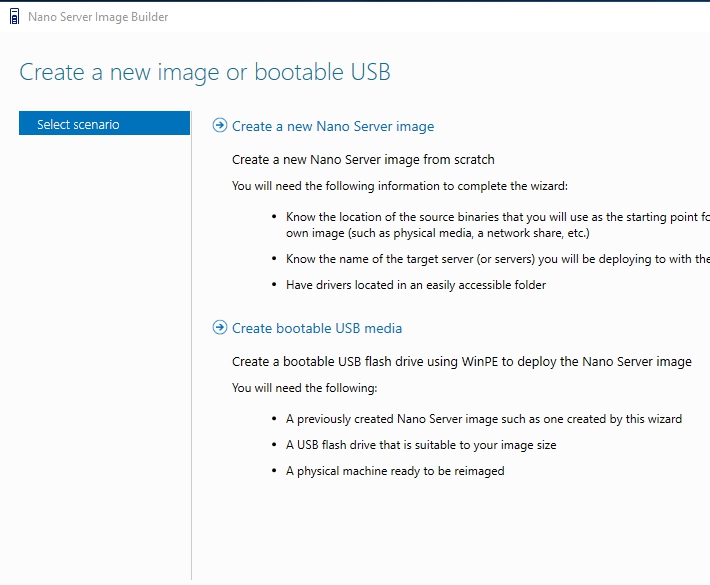Open the Create a new Nano Server image link
Viewport: 710px width, 585px height.
coord(333,127)
